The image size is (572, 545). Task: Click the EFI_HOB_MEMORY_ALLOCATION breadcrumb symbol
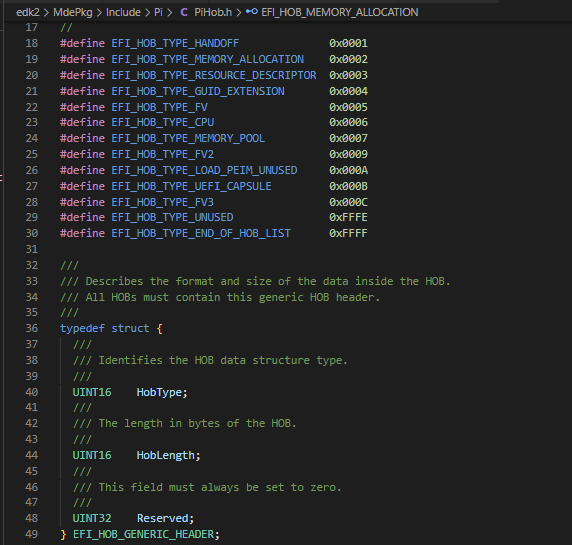pyautogui.click(x=340, y=12)
